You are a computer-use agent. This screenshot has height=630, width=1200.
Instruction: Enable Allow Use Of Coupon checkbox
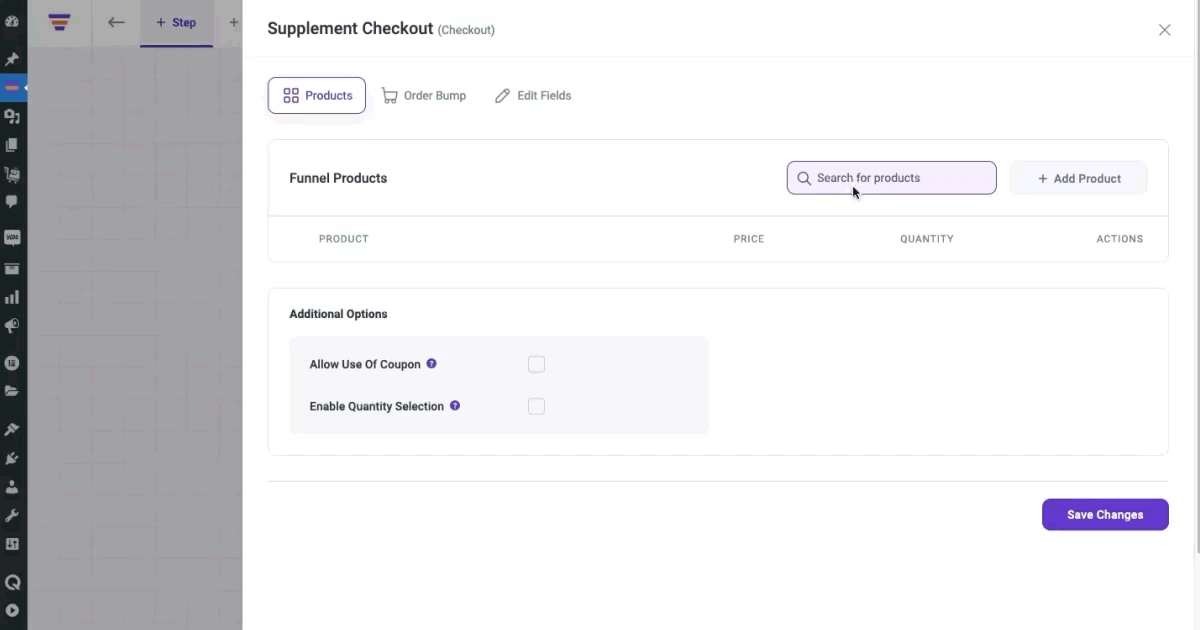point(537,364)
